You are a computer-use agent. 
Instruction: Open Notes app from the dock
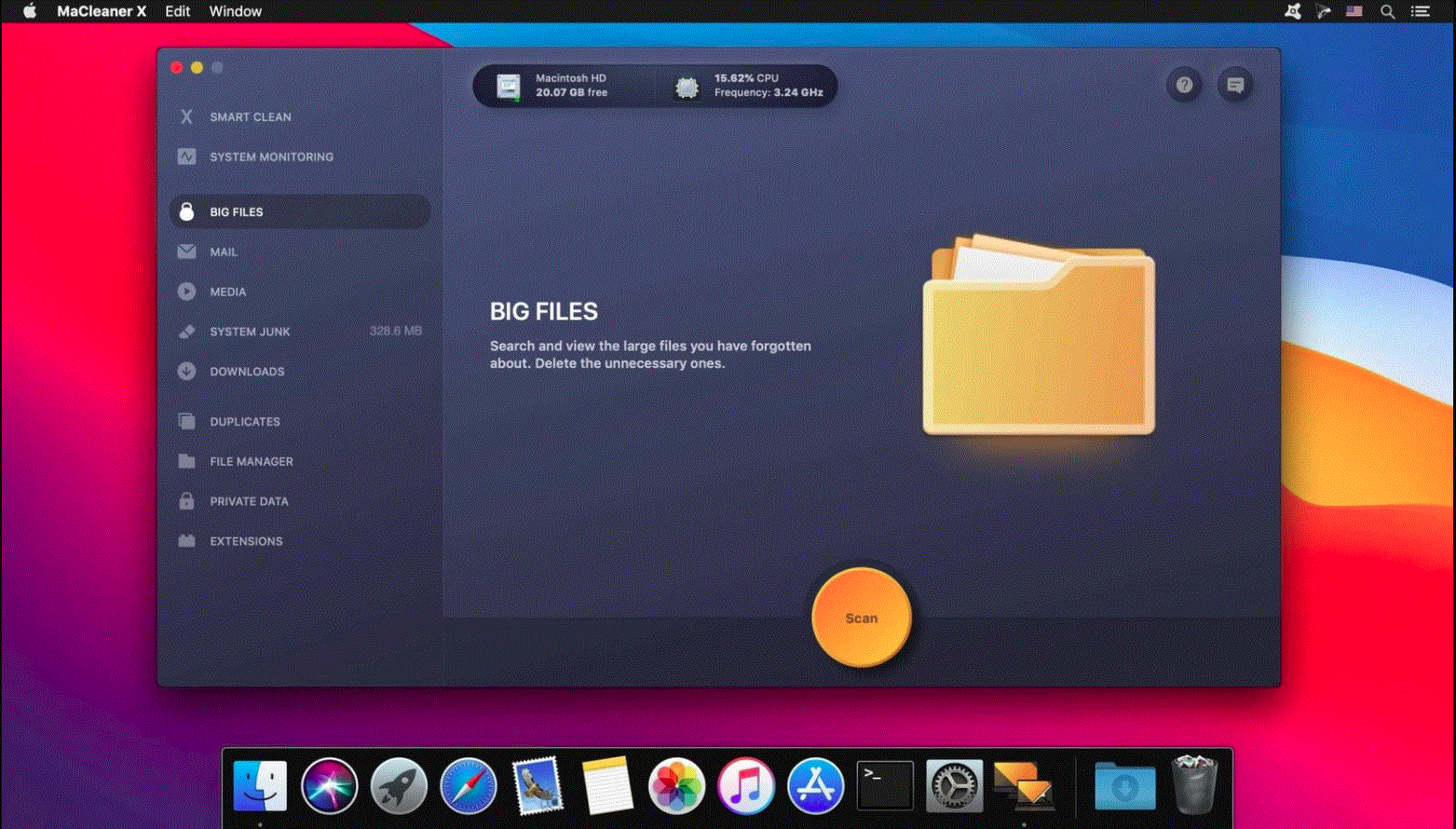[607, 786]
